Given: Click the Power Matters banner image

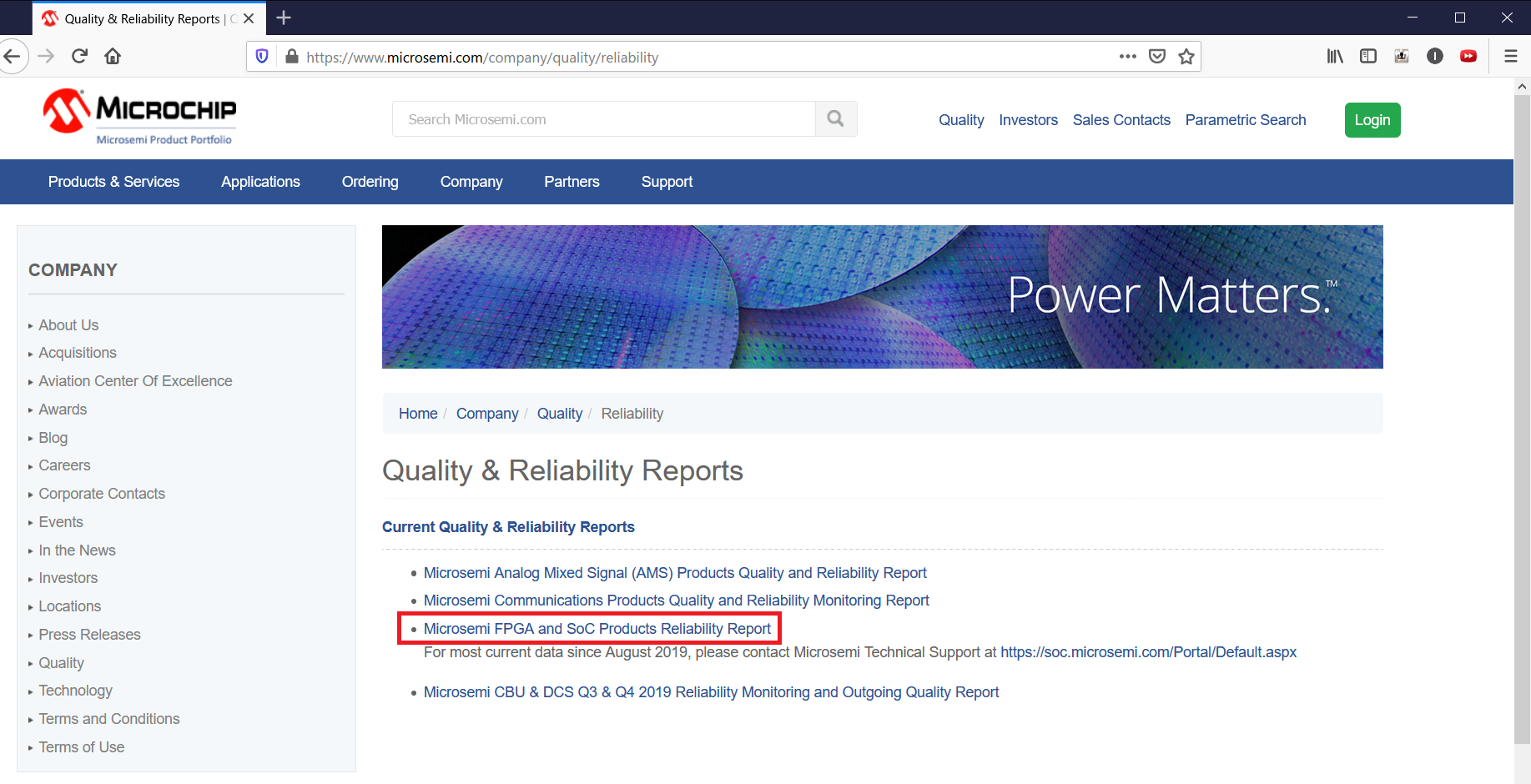Looking at the screenshot, I should (883, 297).
